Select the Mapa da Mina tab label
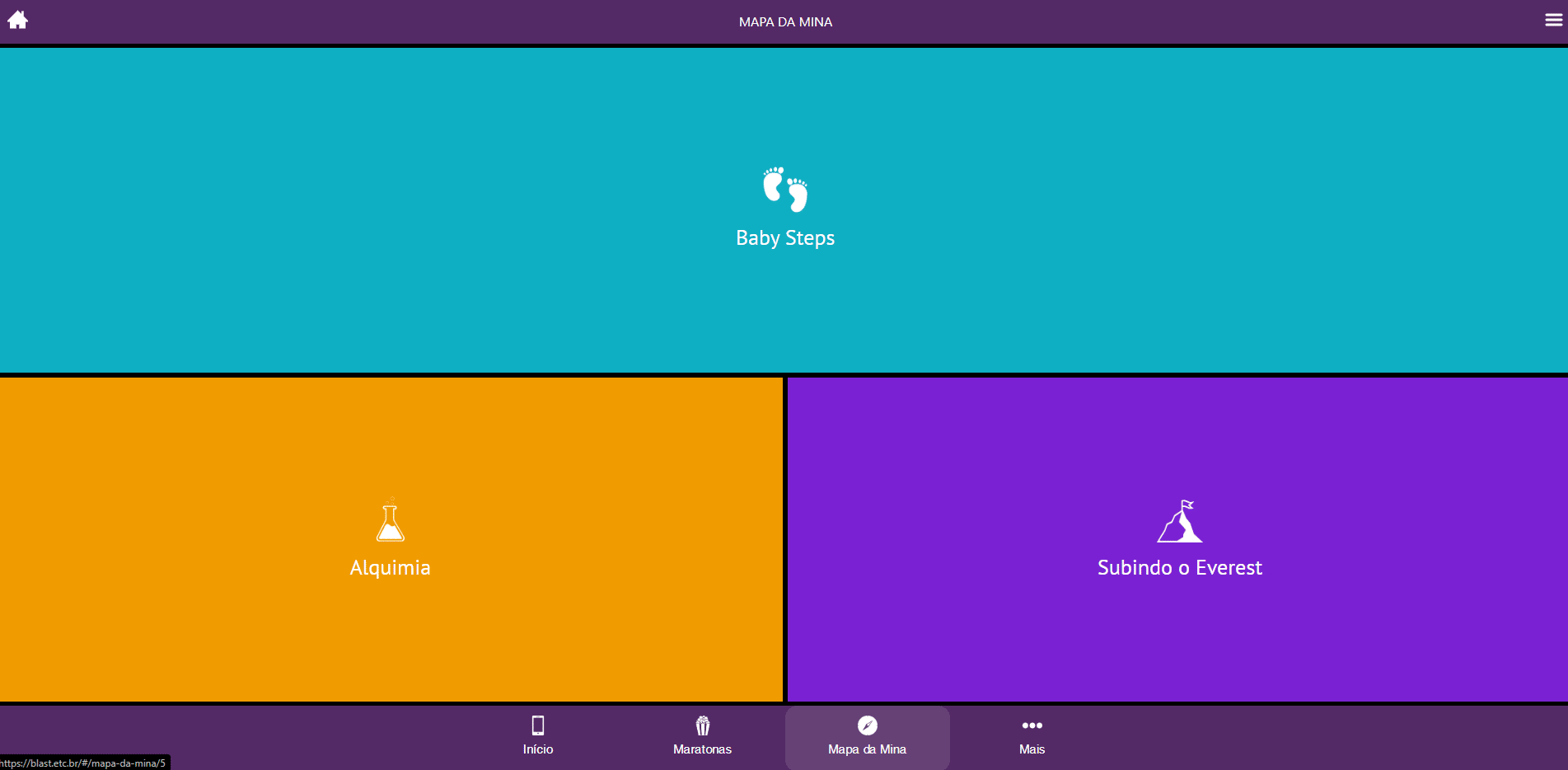The image size is (1568, 770). 868,749
